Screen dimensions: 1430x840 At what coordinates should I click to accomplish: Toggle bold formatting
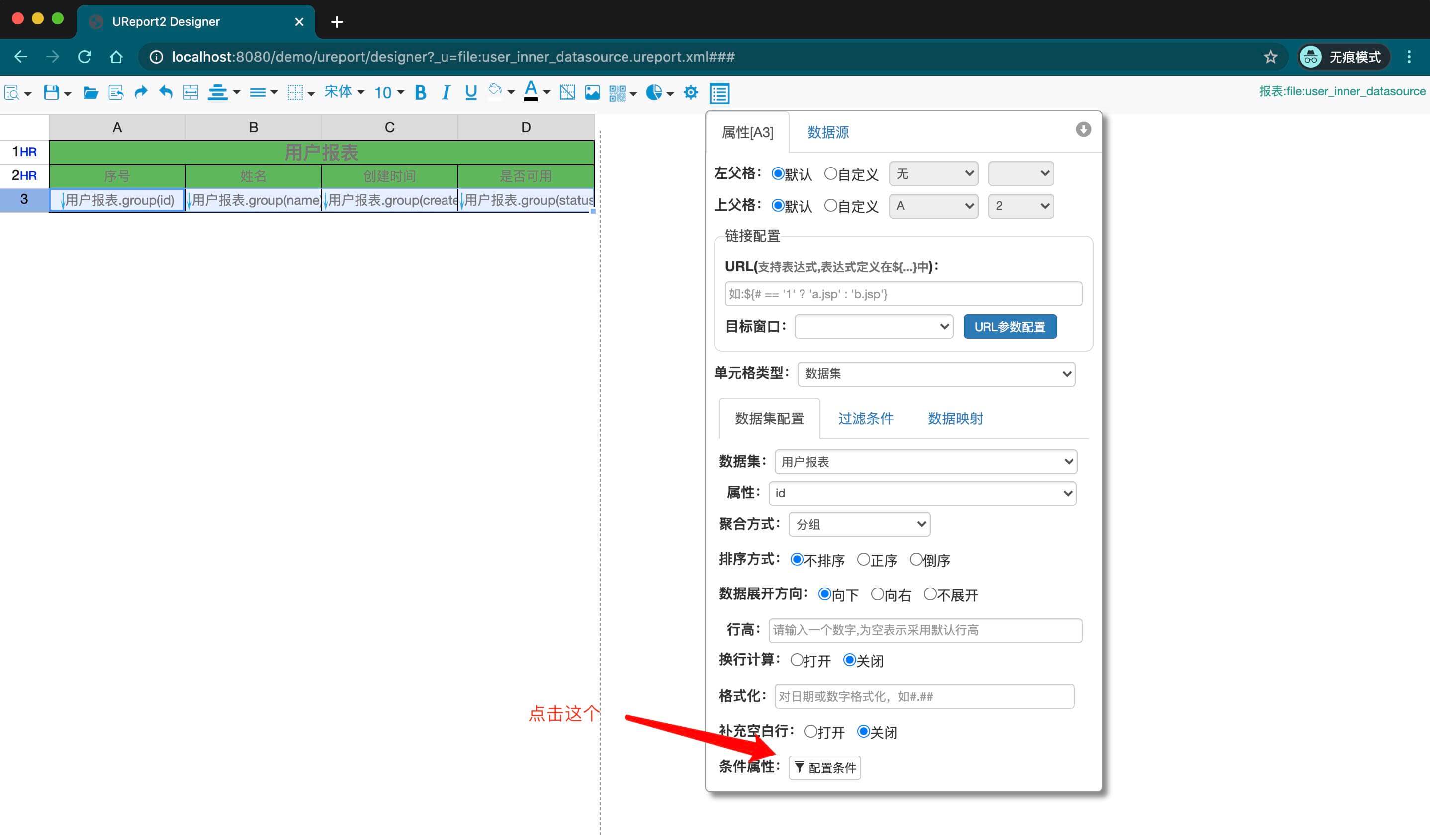click(421, 92)
